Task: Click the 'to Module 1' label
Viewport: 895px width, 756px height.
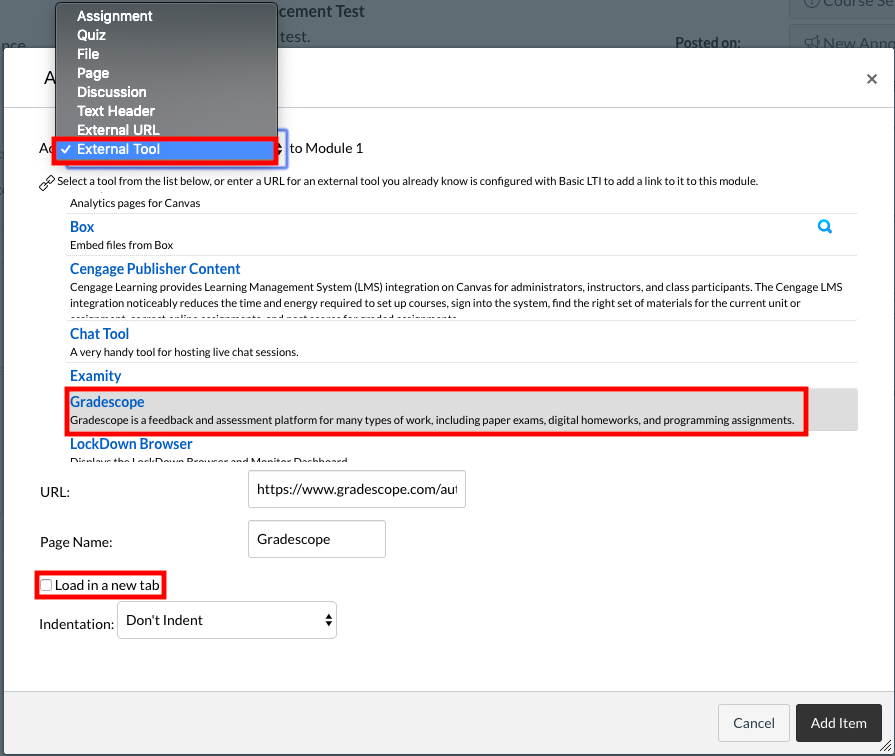Action: tap(326, 148)
